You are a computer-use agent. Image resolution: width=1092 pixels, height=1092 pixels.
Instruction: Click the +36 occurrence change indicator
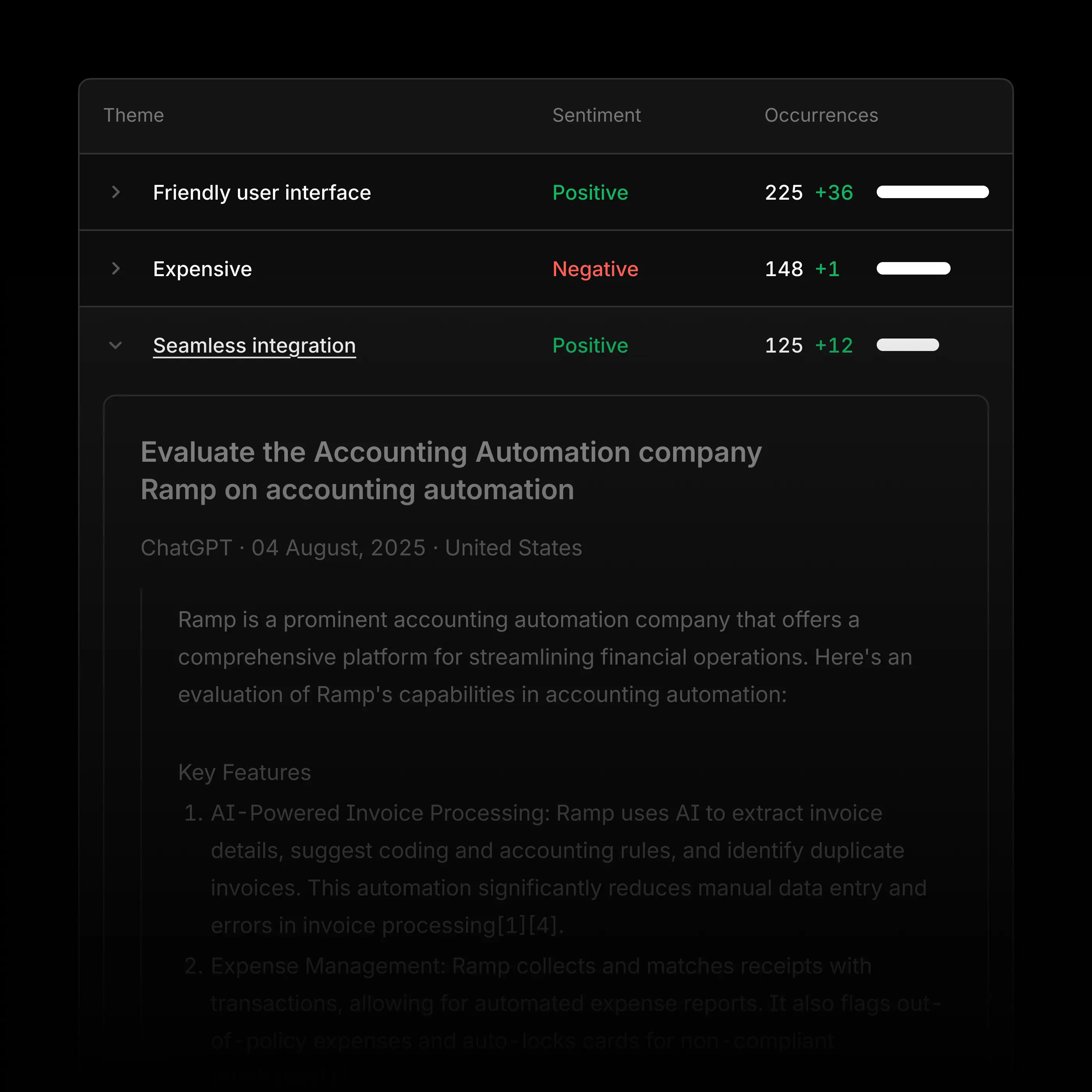pos(834,192)
